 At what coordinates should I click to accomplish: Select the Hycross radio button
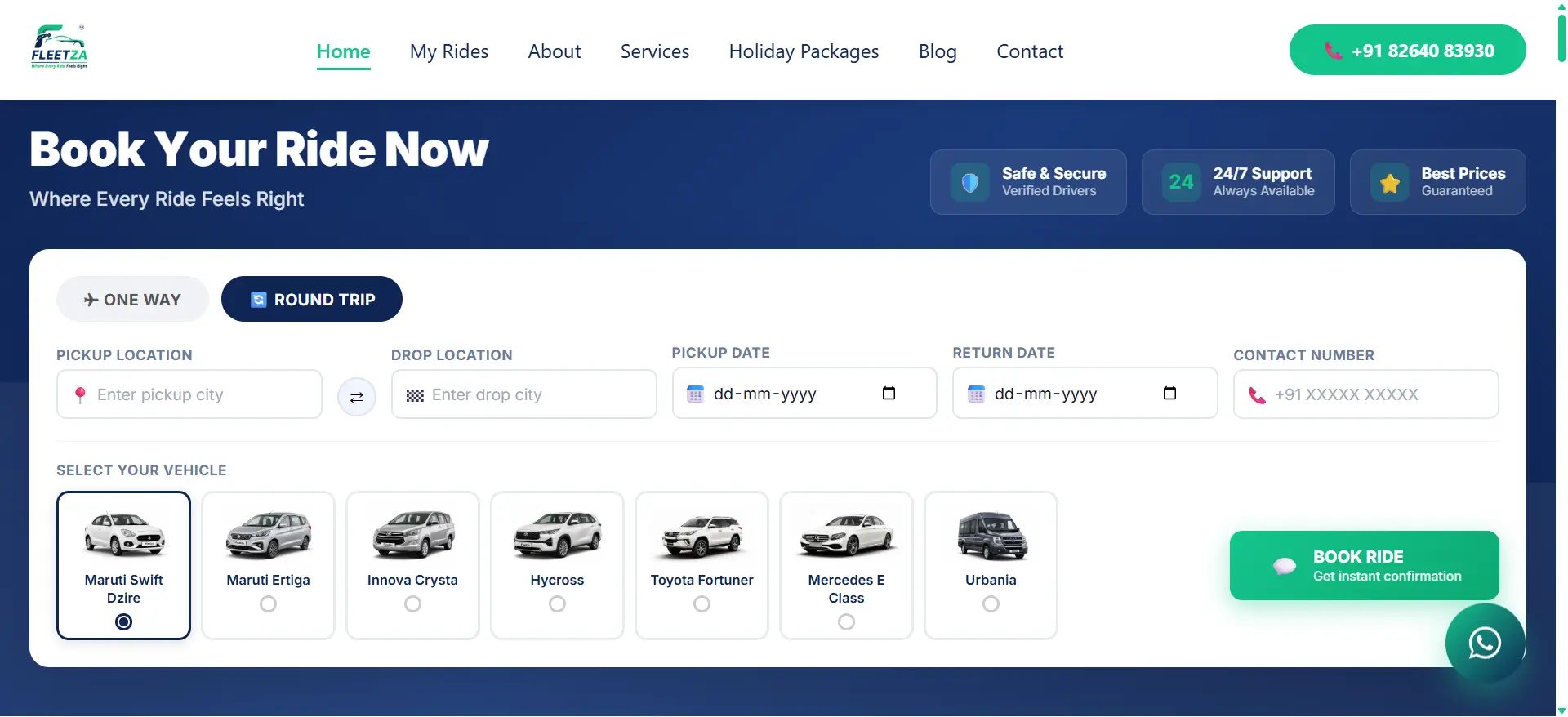[x=557, y=604]
